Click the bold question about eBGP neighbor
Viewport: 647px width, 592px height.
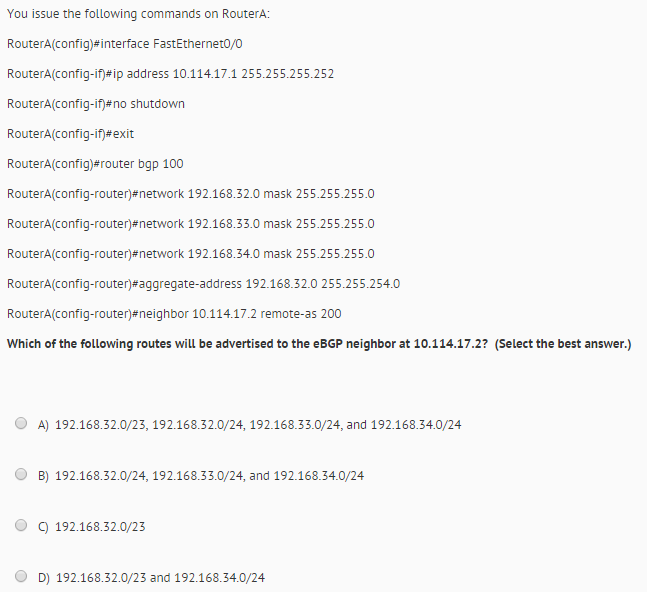319,344
